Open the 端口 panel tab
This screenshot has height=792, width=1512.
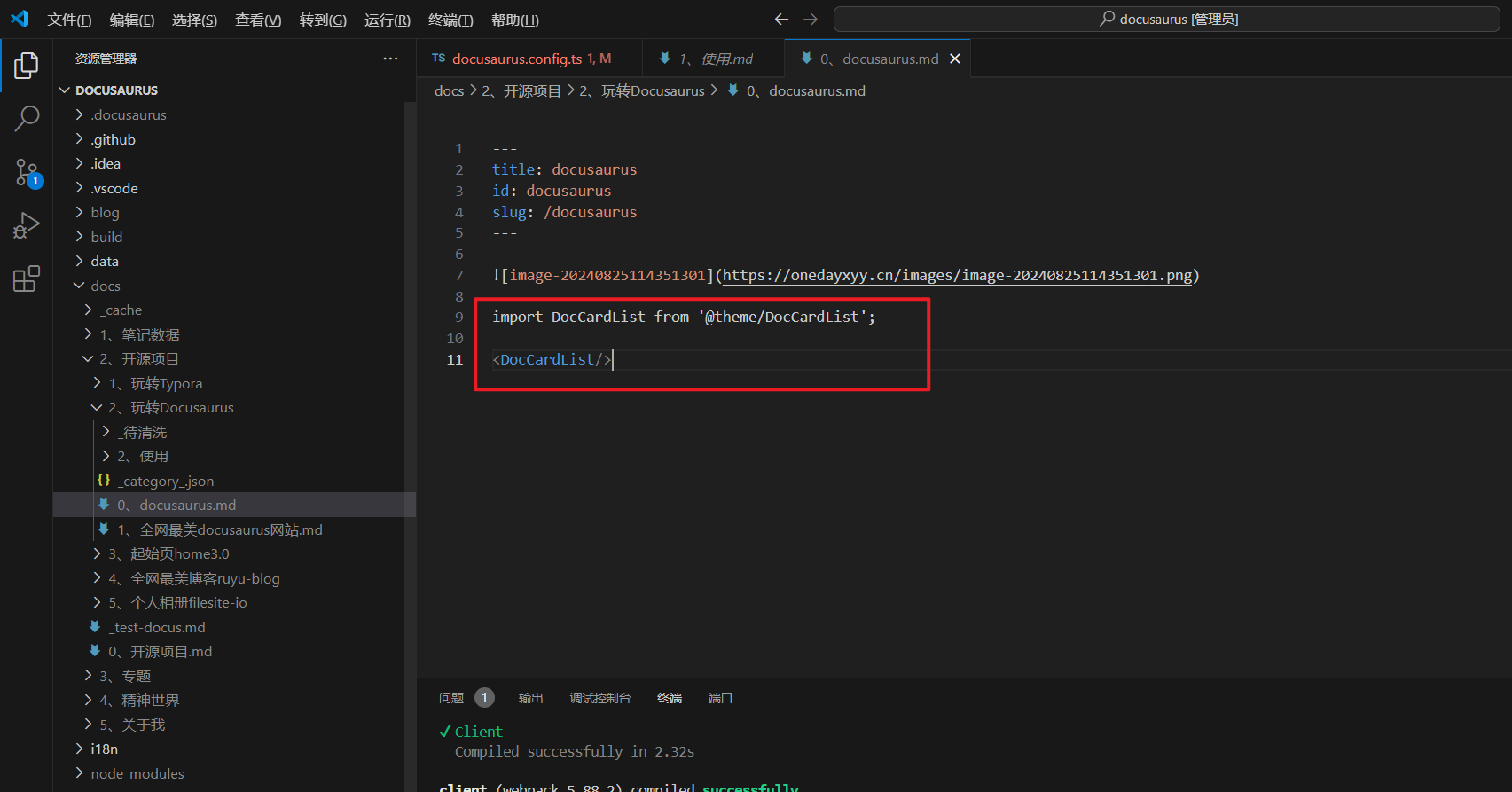[x=720, y=698]
